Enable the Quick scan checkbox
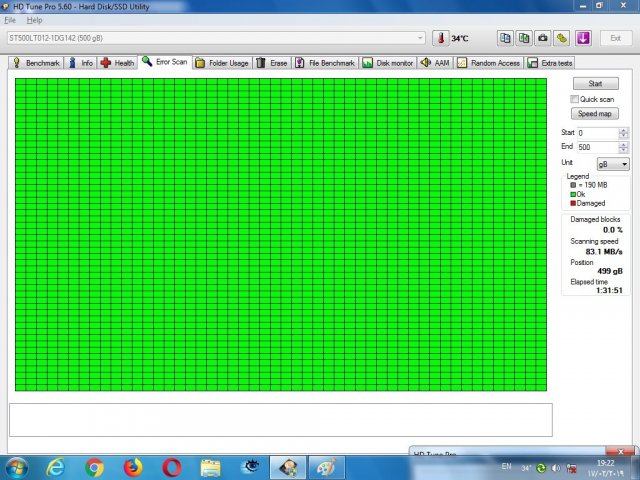 574,99
